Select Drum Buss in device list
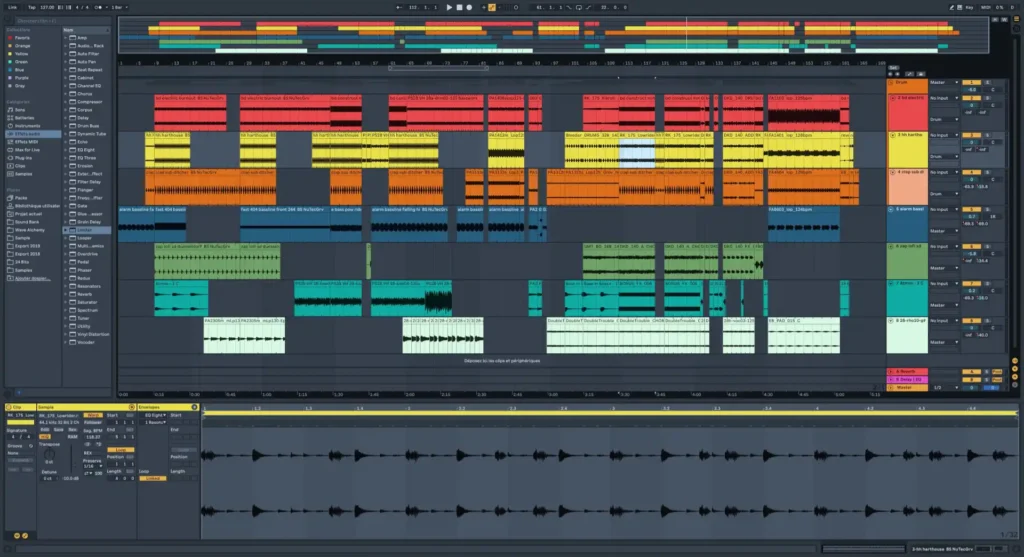The height and width of the screenshot is (557, 1024). [x=88, y=126]
